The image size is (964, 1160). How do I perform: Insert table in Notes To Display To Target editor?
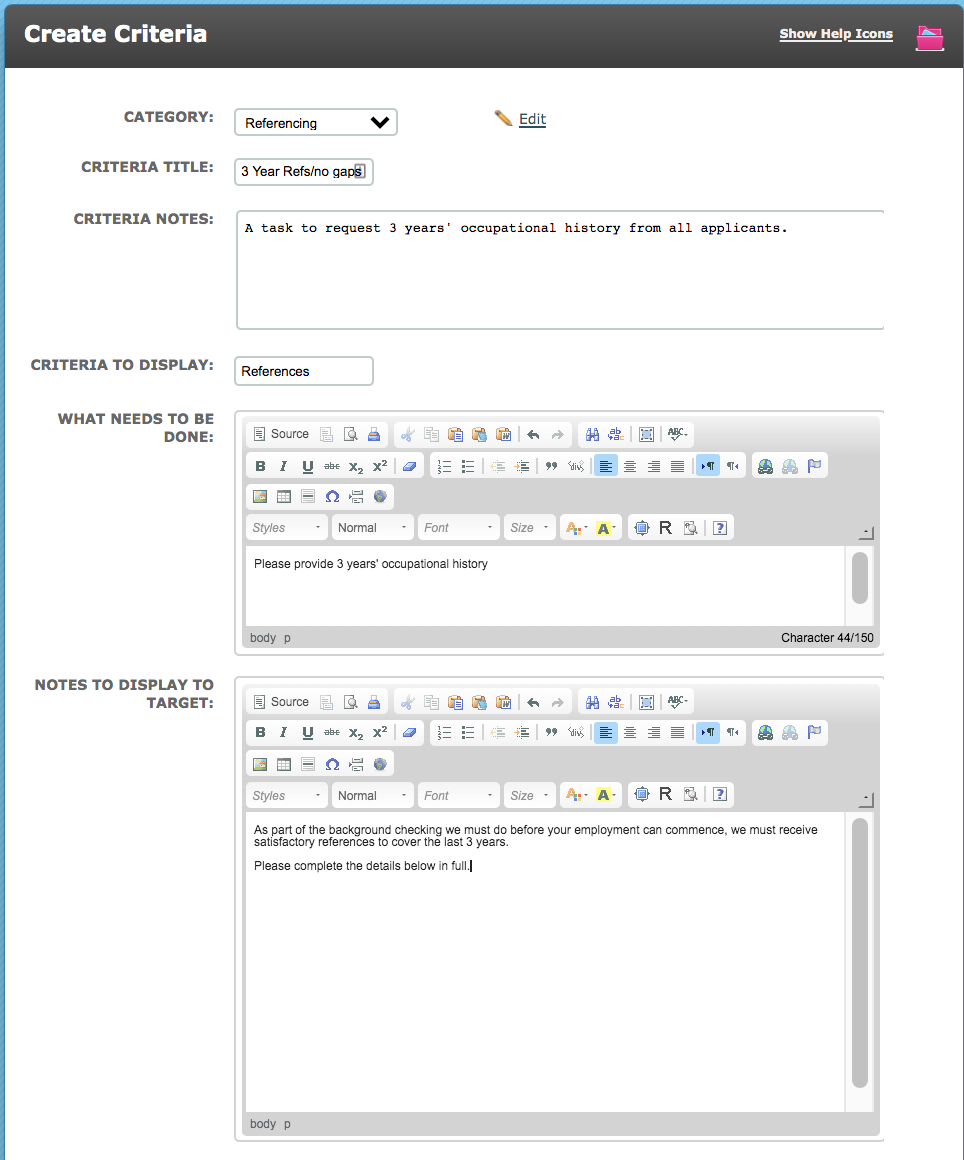click(x=283, y=764)
